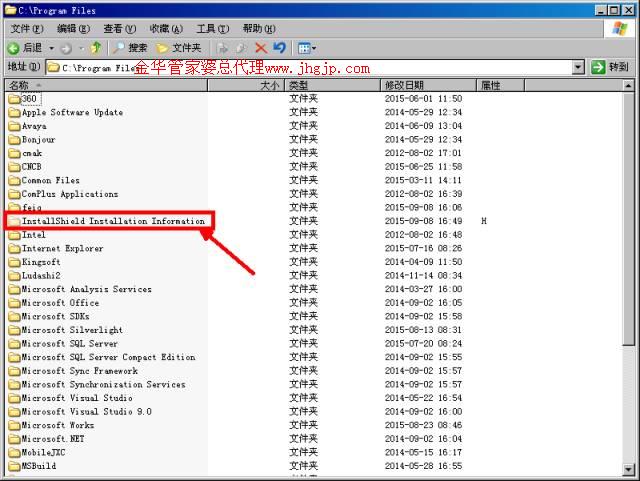Click the H attribute value
The width and height of the screenshot is (640, 481).
coord(484,221)
